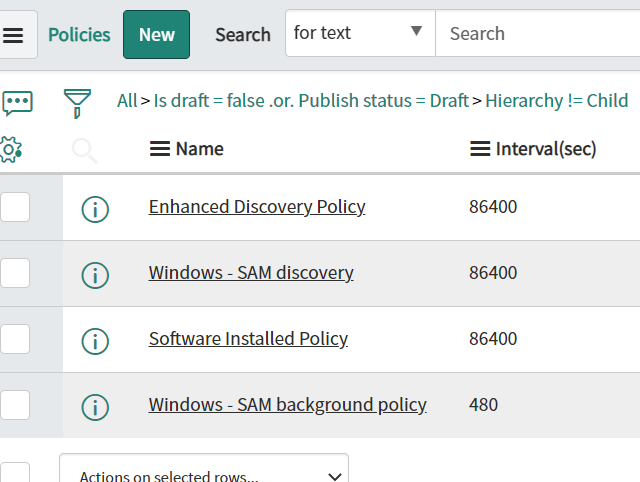
Task: Click the 'All' breadcrumb filter link
Action: click(x=127, y=101)
